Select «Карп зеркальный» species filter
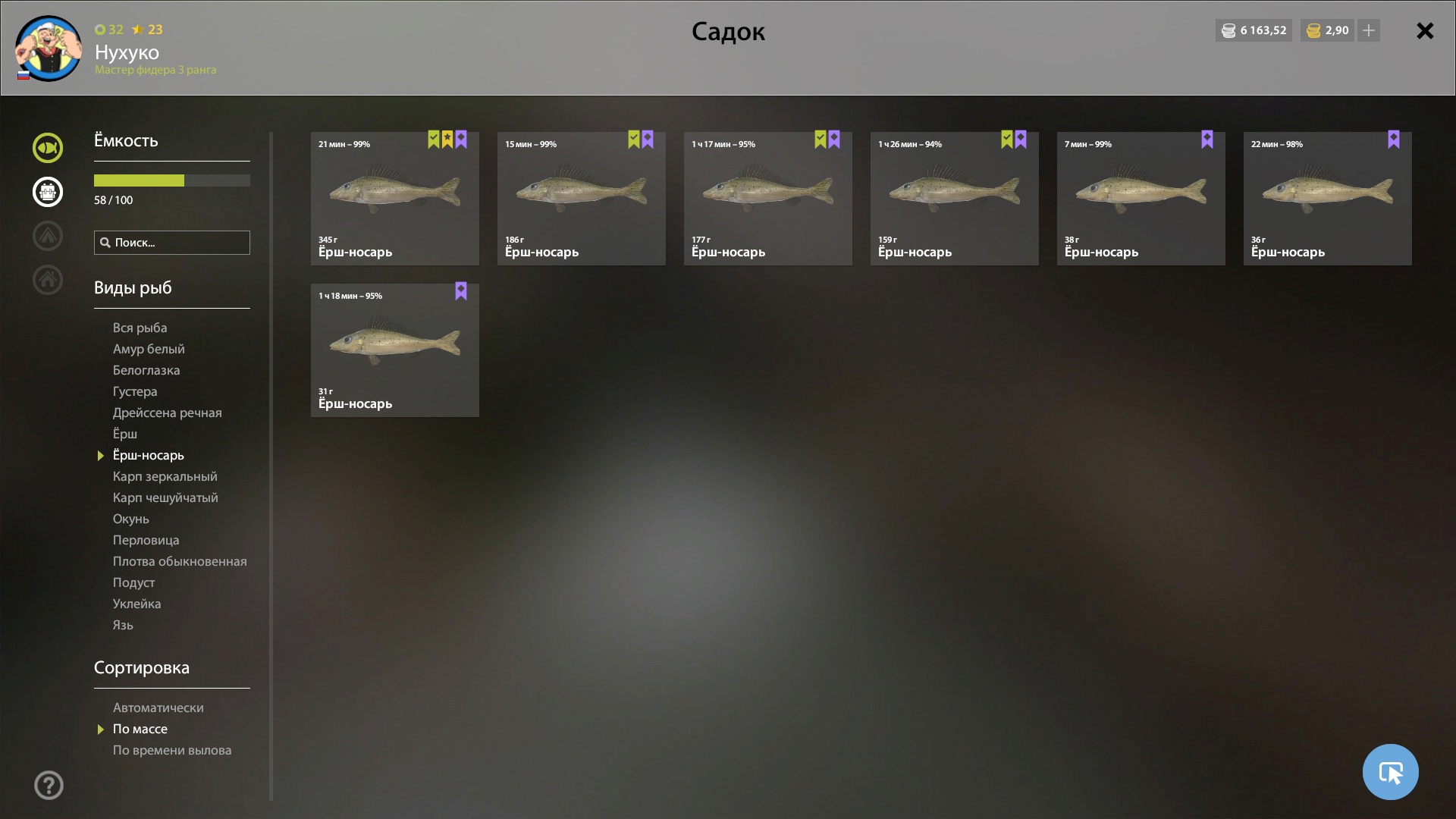 coord(165,476)
